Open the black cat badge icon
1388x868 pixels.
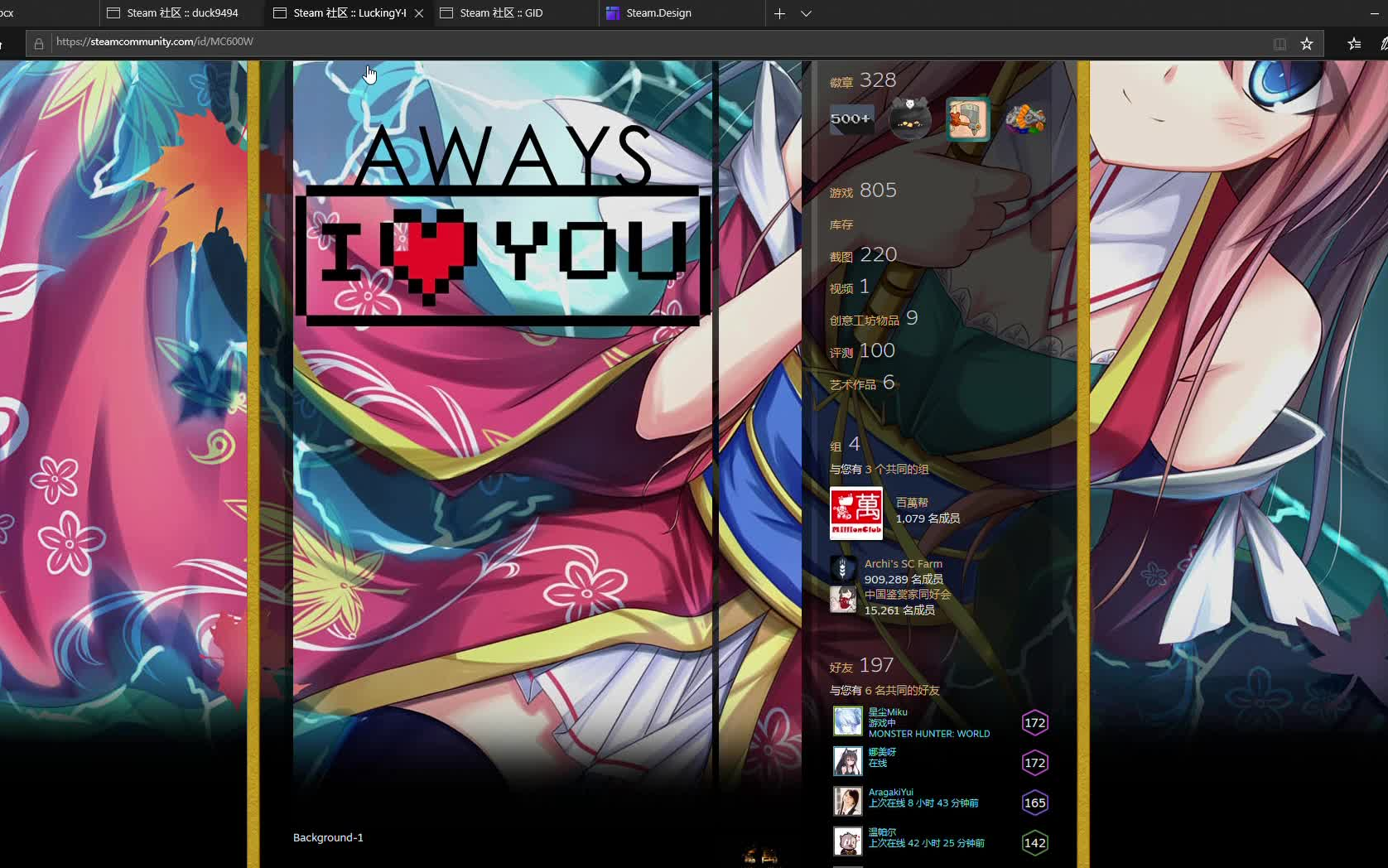[x=909, y=119]
